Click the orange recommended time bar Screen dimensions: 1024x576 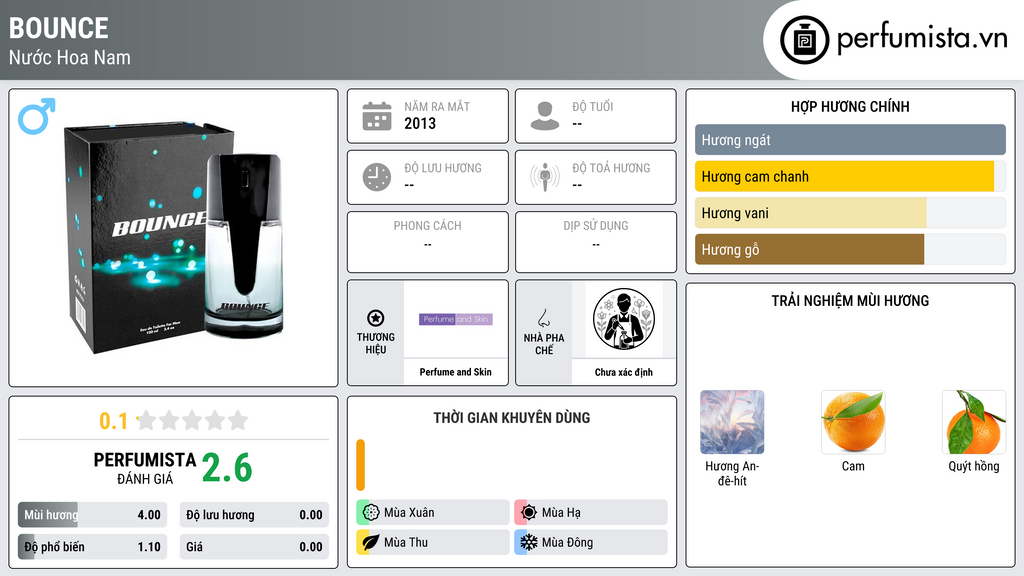point(360,465)
